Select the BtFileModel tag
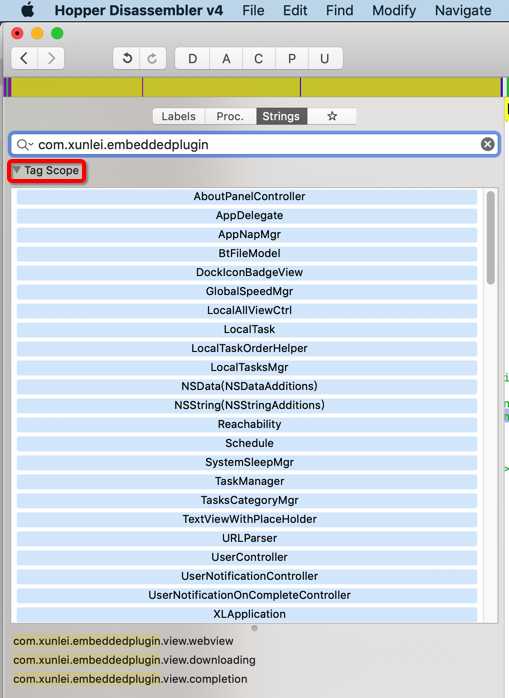Image resolution: width=509 pixels, height=698 pixels. [x=247, y=253]
